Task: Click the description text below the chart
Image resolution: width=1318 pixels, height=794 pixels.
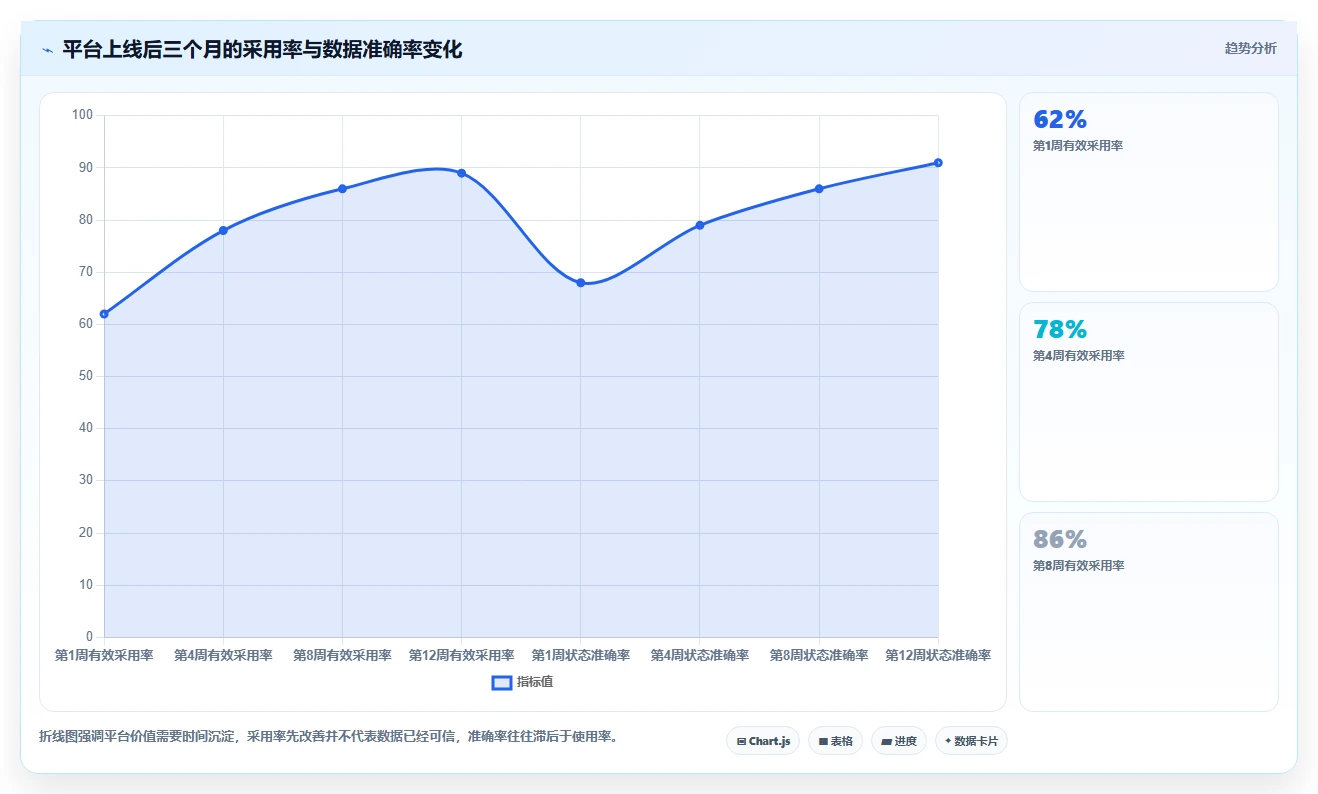Action: coord(328,737)
